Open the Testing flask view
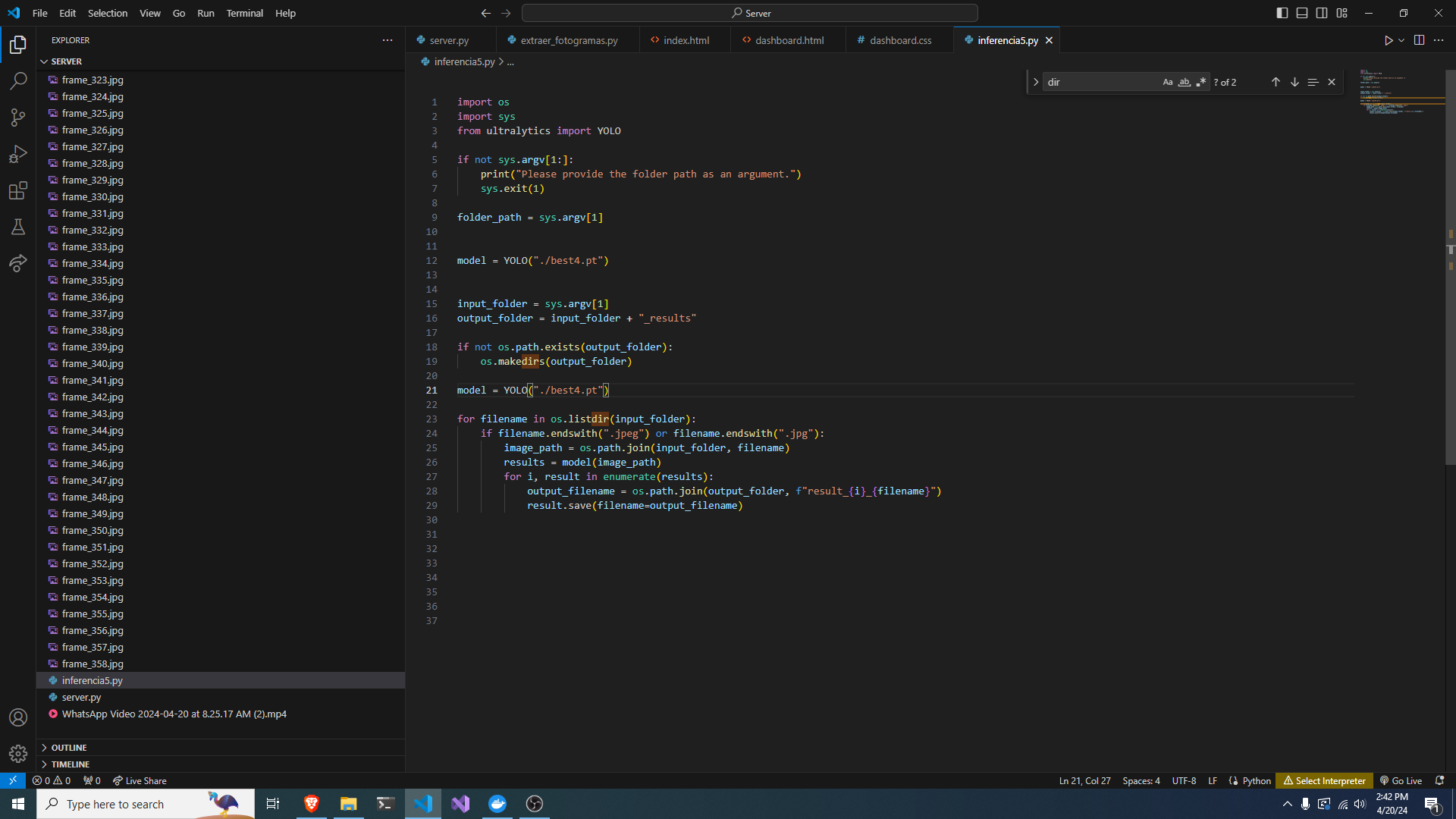1456x819 pixels. 18,227
